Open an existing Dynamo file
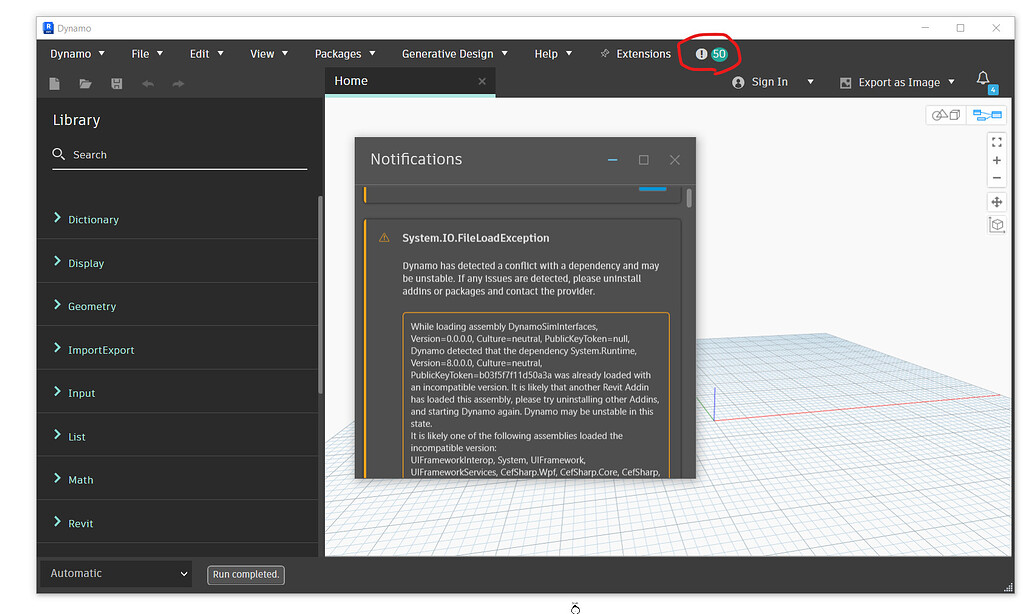This screenshot has height=614, width=1023. (x=84, y=84)
